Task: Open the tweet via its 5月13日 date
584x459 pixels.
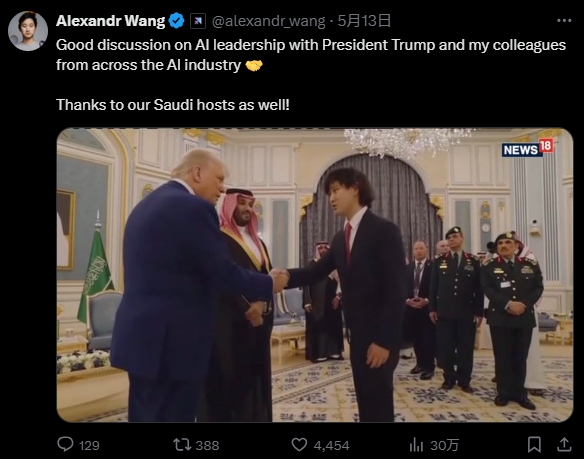Action: 364,21
